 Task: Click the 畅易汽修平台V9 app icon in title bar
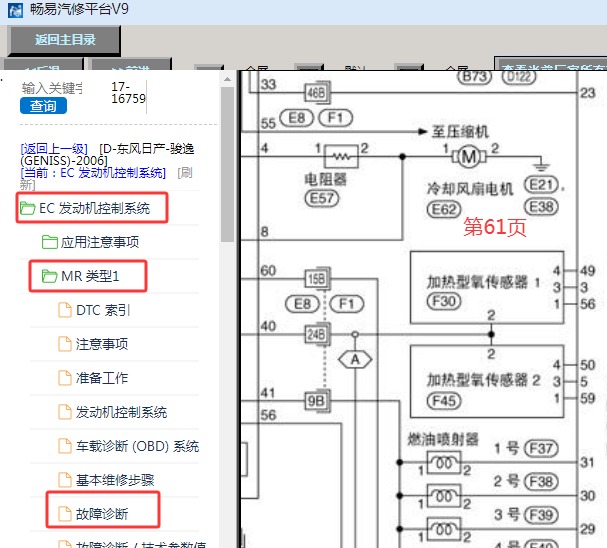[x=15, y=10]
